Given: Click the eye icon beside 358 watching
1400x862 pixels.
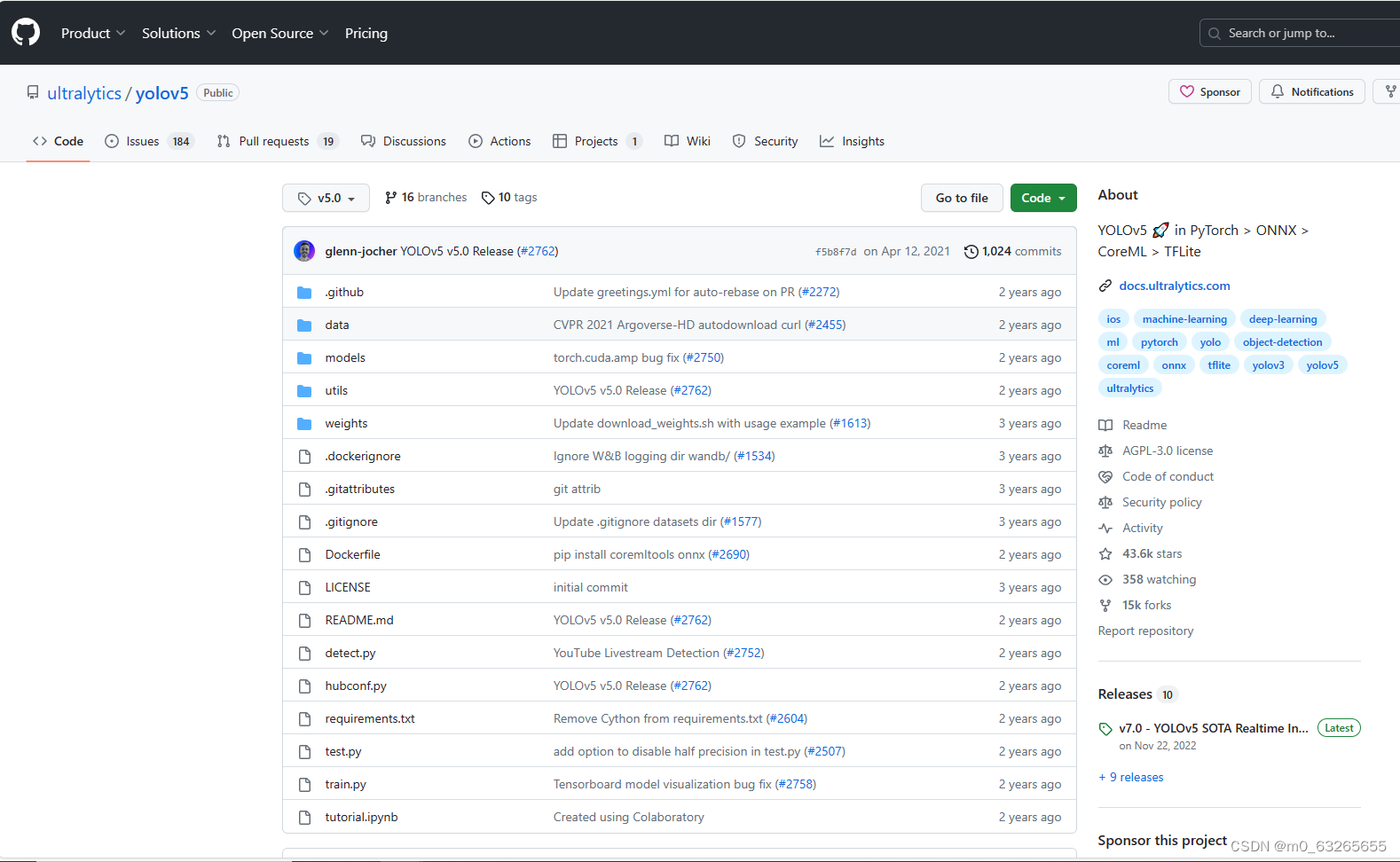Looking at the screenshot, I should (1105, 580).
